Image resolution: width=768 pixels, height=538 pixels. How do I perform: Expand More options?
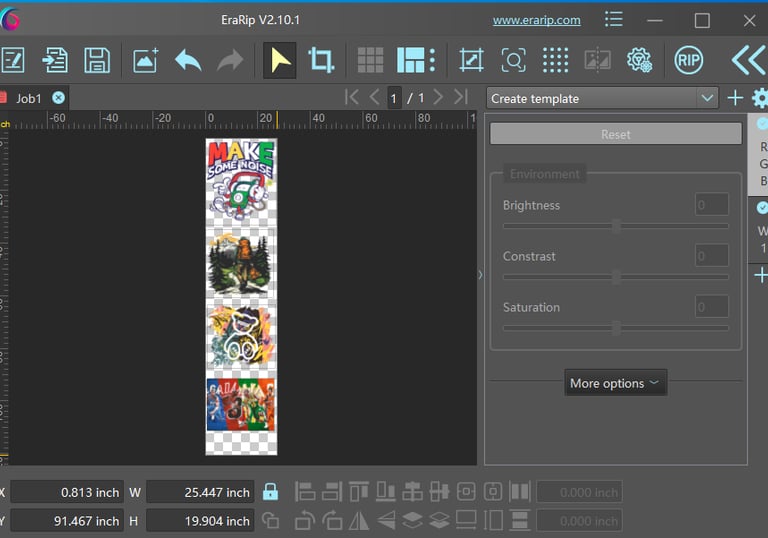coord(615,383)
